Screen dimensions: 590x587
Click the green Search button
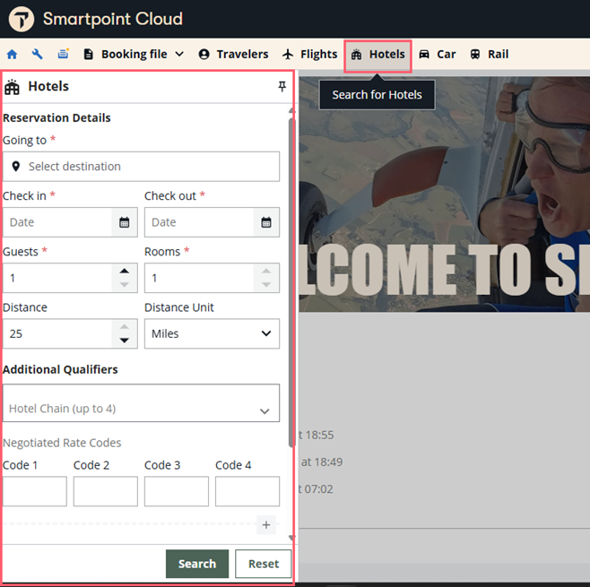(197, 564)
